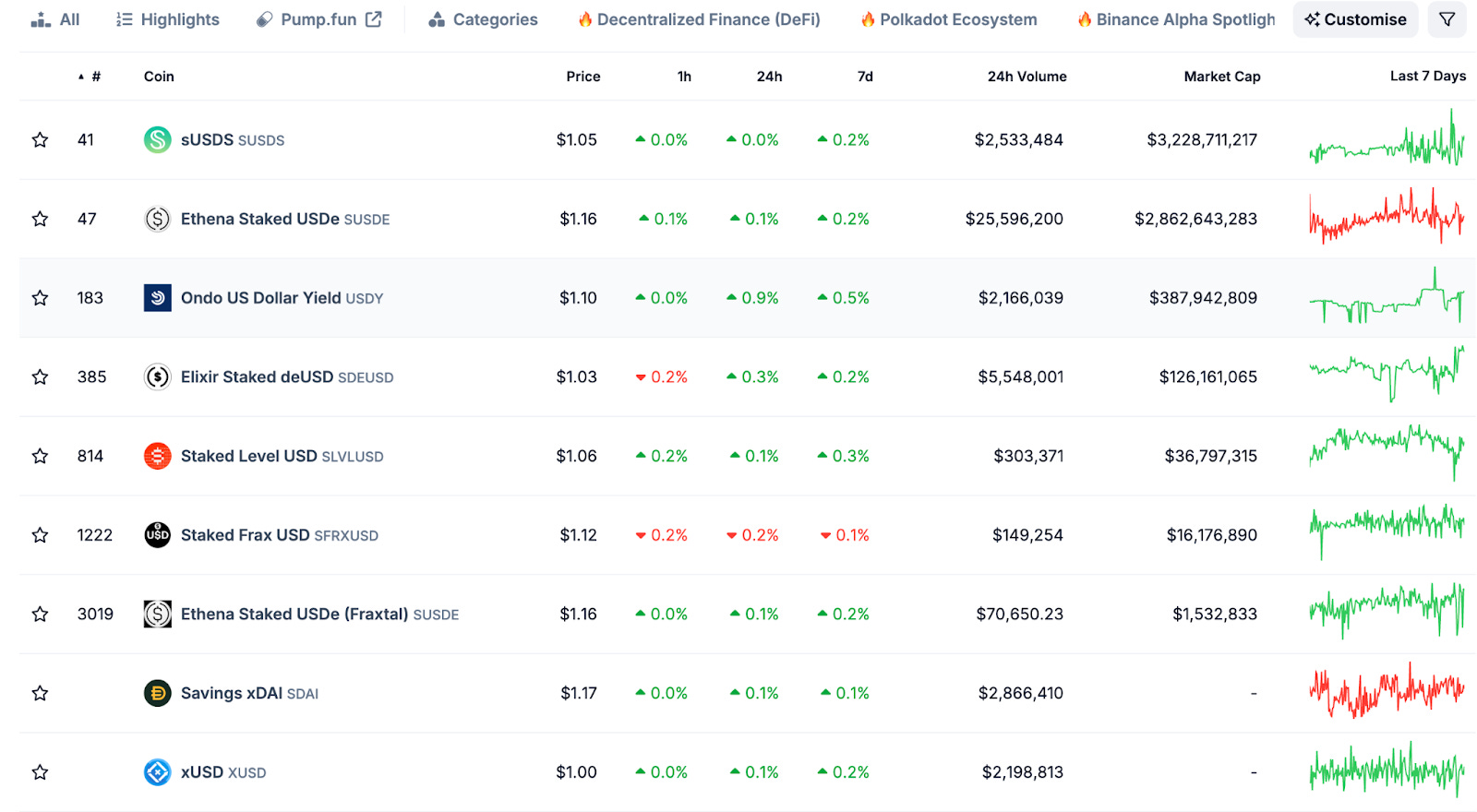1477x812 pixels.
Task: Toggle favorite star for Ondo US Dollar Yield
Action: coord(40,298)
